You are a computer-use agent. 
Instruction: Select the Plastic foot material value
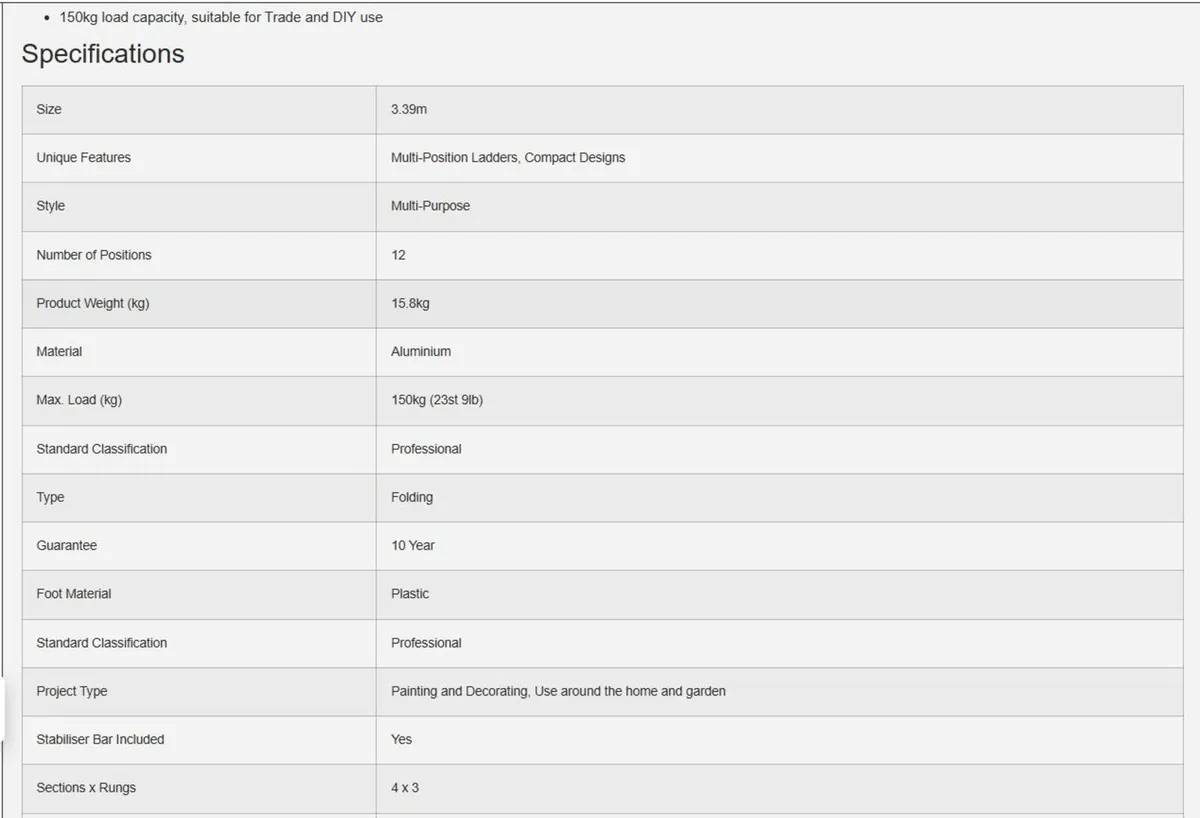[410, 594]
